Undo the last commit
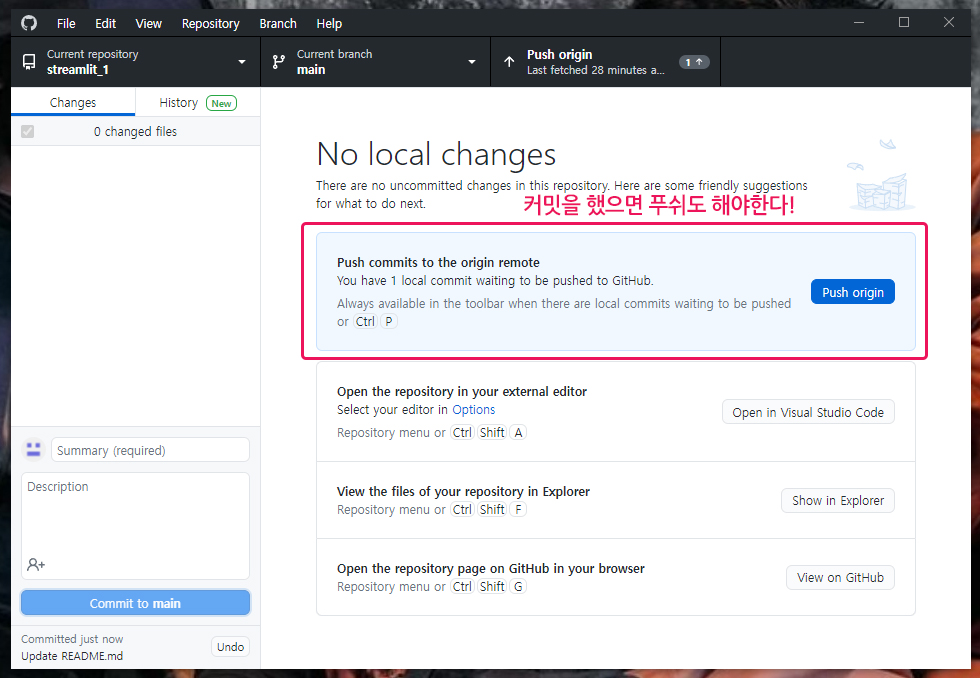 pyautogui.click(x=231, y=647)
